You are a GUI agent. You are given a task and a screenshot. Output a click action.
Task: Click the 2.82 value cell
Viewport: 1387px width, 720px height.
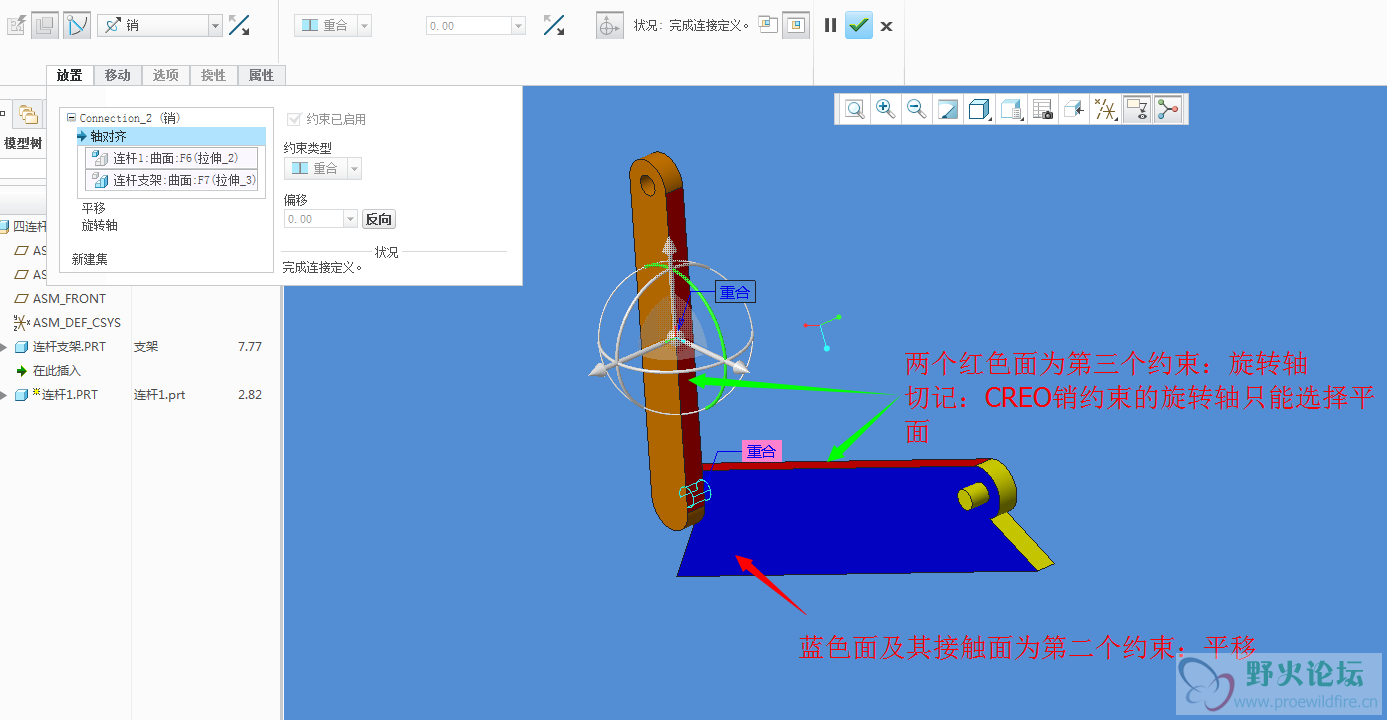coord(250,395)
